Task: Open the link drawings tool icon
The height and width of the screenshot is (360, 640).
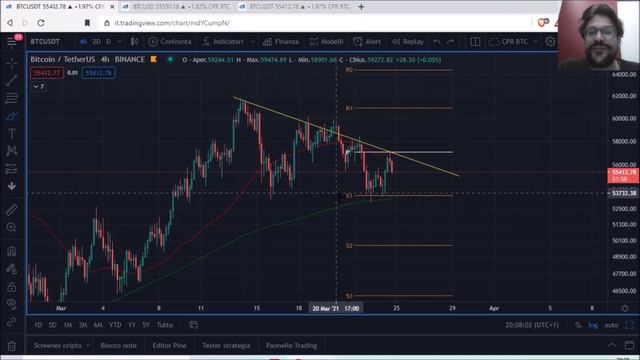Action: tap(11, 322)
